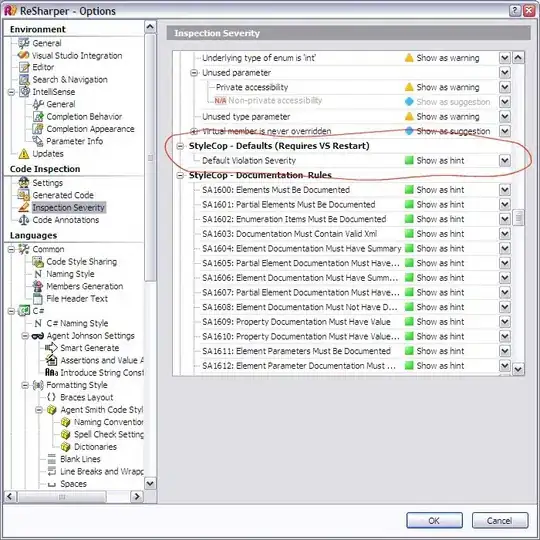Select SA1603 Documentation Must Contain Valid Xml
The image size is (540, 540).
click(x=290, y=234)
